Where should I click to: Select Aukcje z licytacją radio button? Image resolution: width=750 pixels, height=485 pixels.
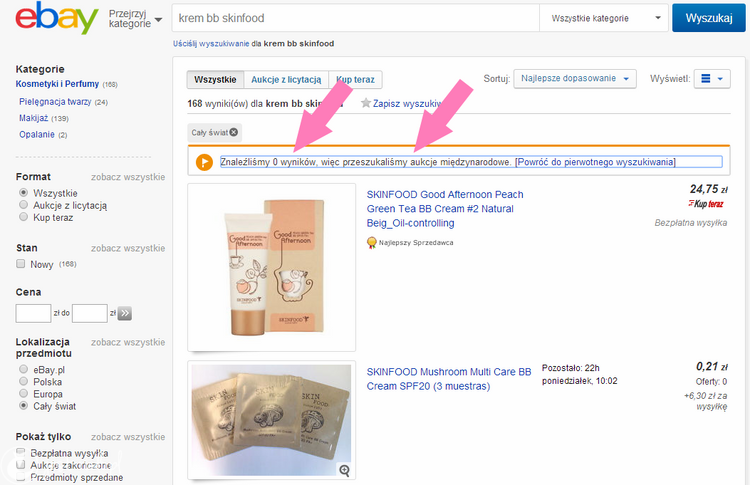pyautogui.click(x=23, y=205)
